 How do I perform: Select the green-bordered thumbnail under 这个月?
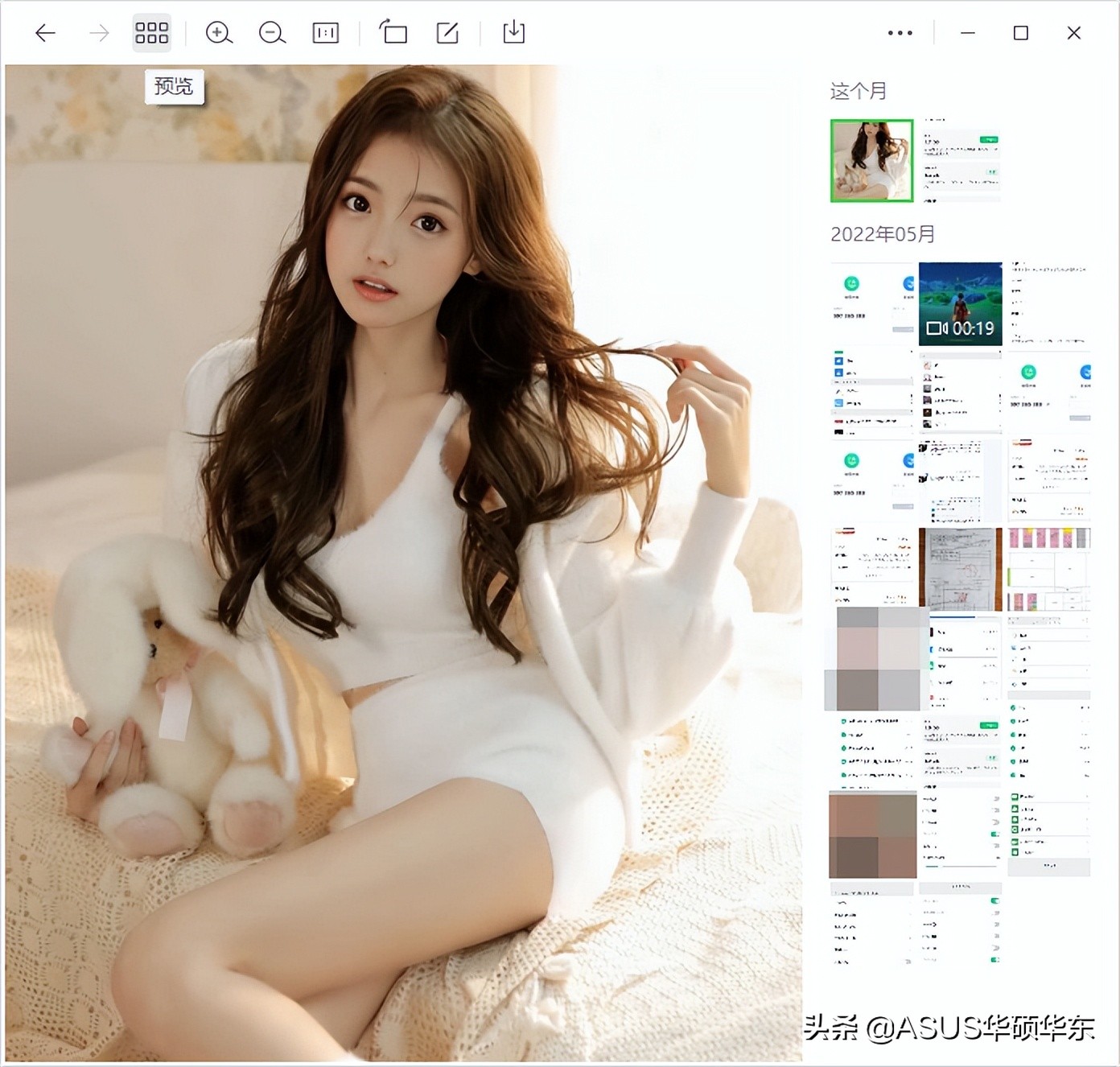pos(871,160)
